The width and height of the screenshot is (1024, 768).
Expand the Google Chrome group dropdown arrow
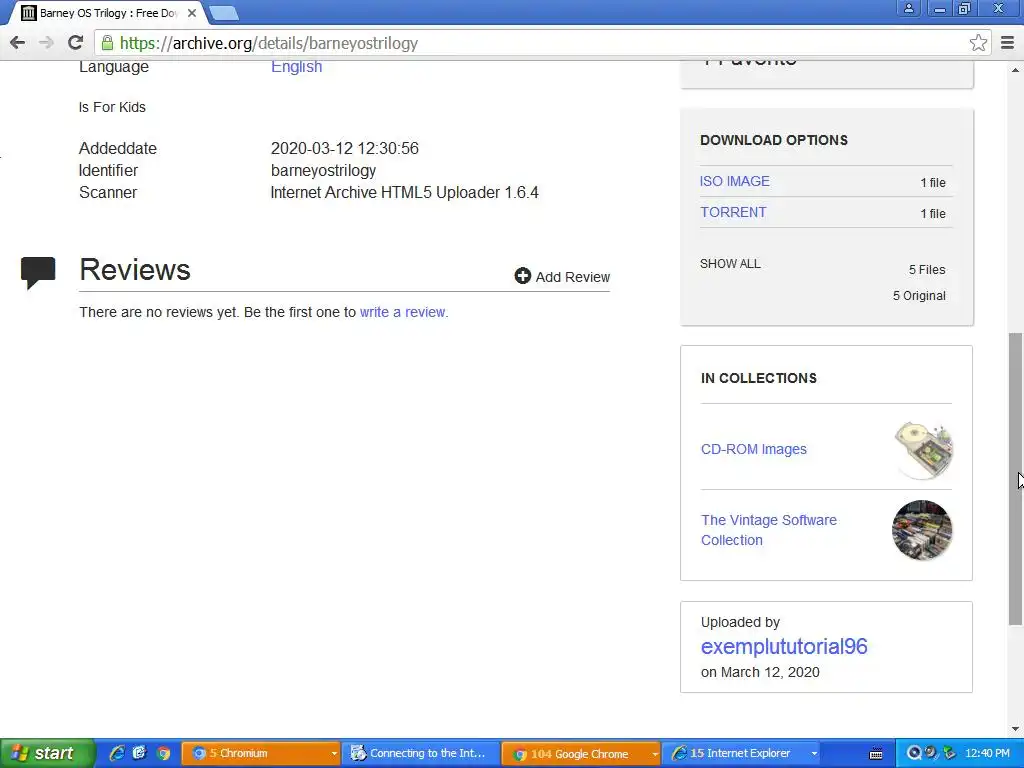click(x=654, y=754)
